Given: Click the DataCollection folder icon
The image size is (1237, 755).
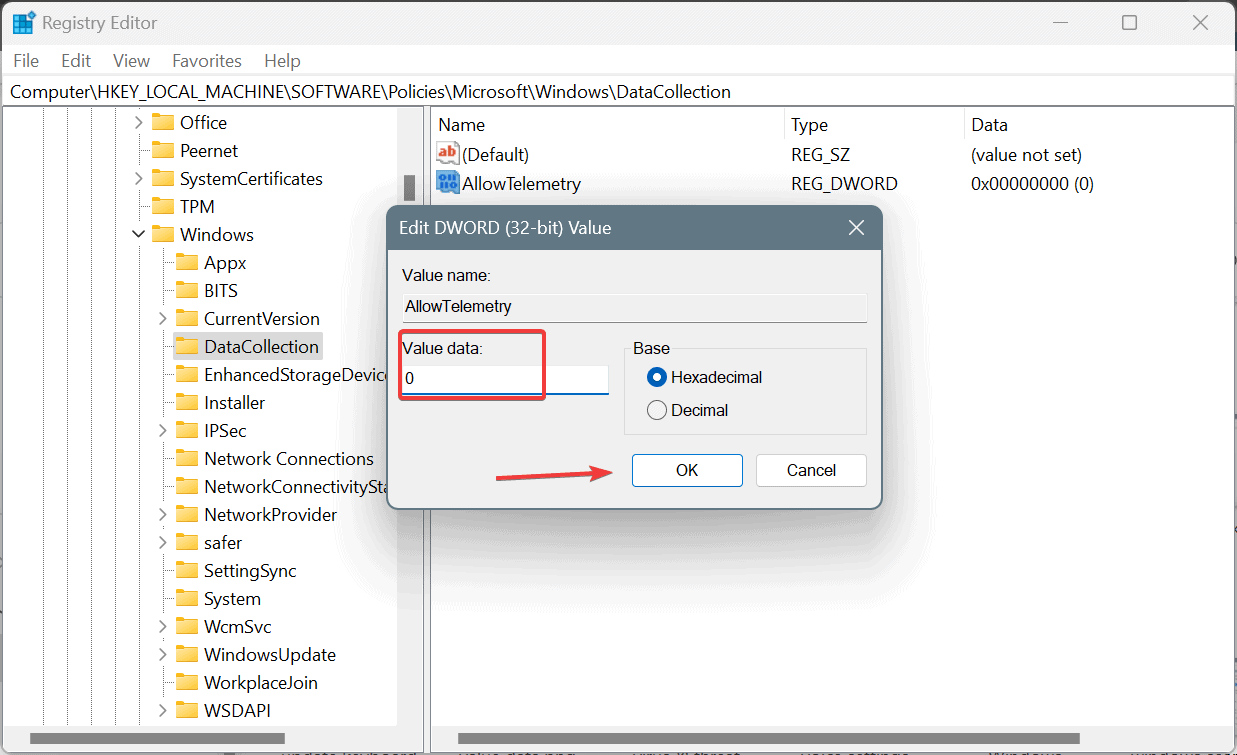Looking at the screenshot, I should tap(187, 346).
